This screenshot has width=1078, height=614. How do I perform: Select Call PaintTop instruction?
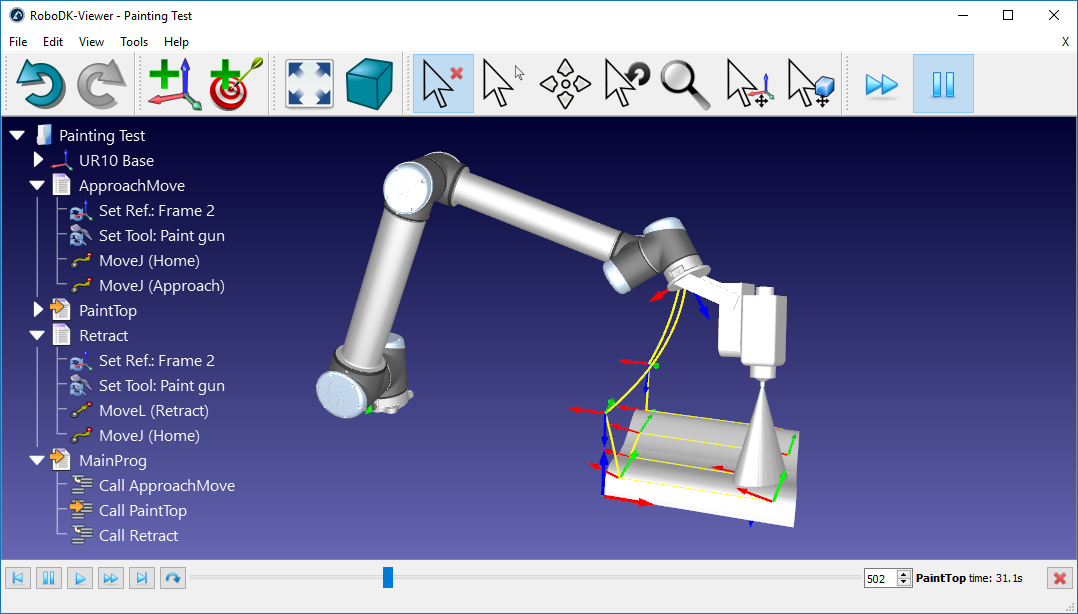pyautogui.click(x=142, y=511)
